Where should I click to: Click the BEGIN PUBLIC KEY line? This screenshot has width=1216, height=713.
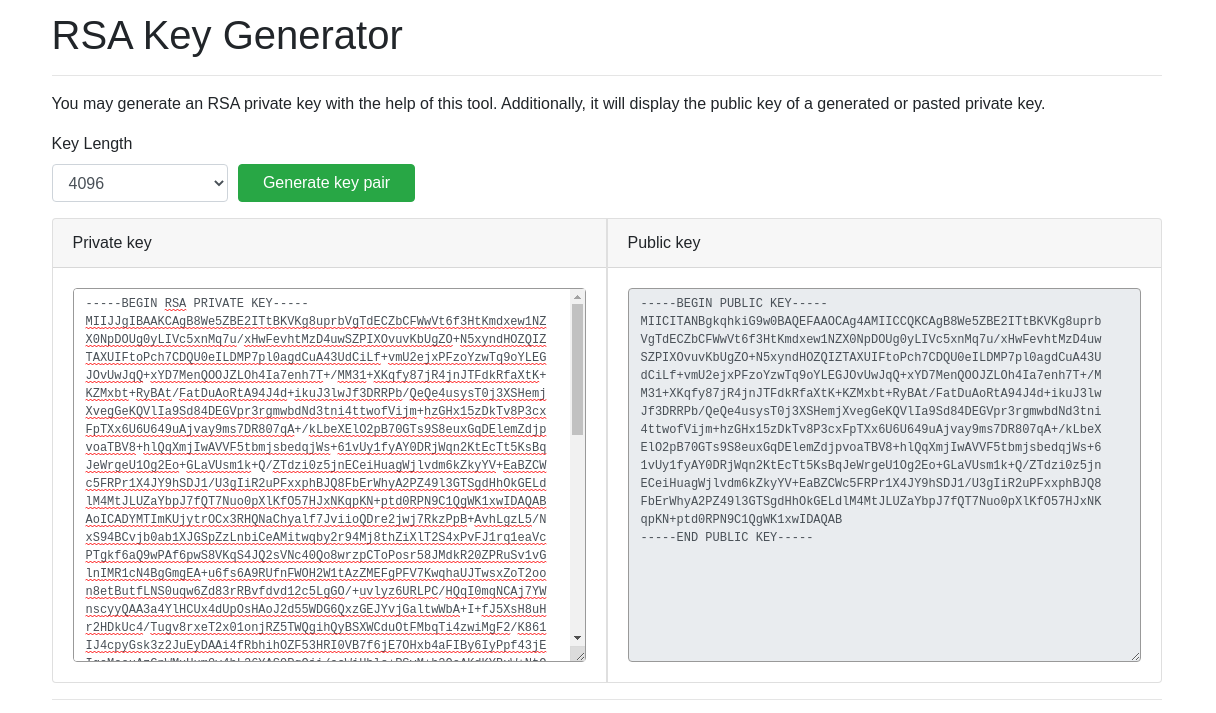click(734, 304)
